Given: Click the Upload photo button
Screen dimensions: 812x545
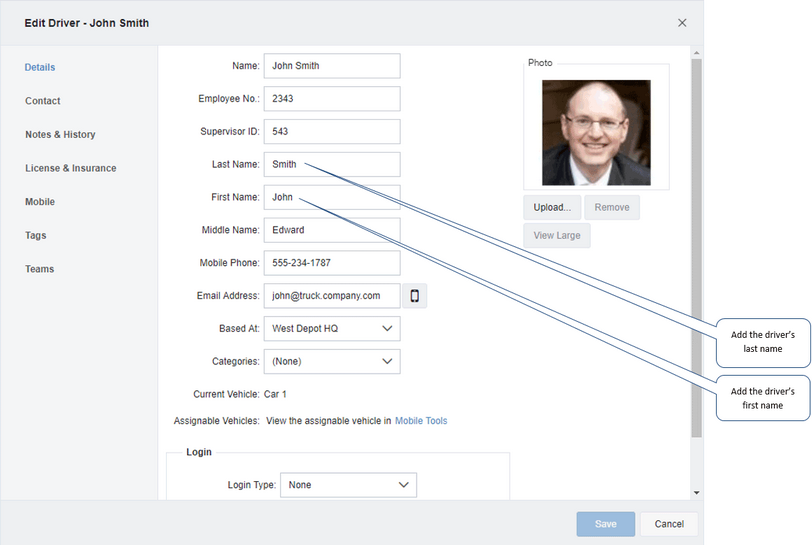Looking at the screenshot, I should coord(551,208).
